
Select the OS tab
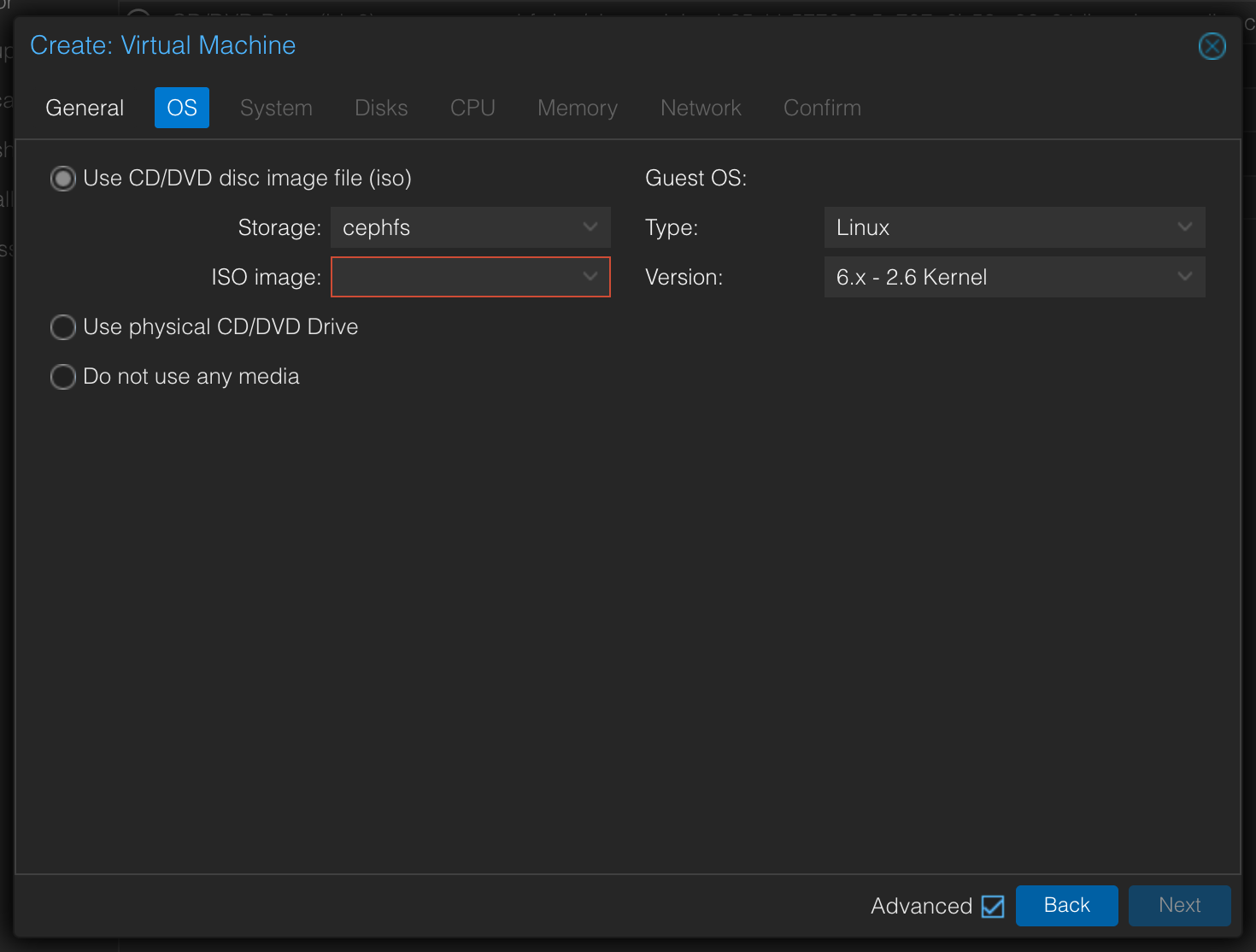pyautogui.click(x=181, y=108)
